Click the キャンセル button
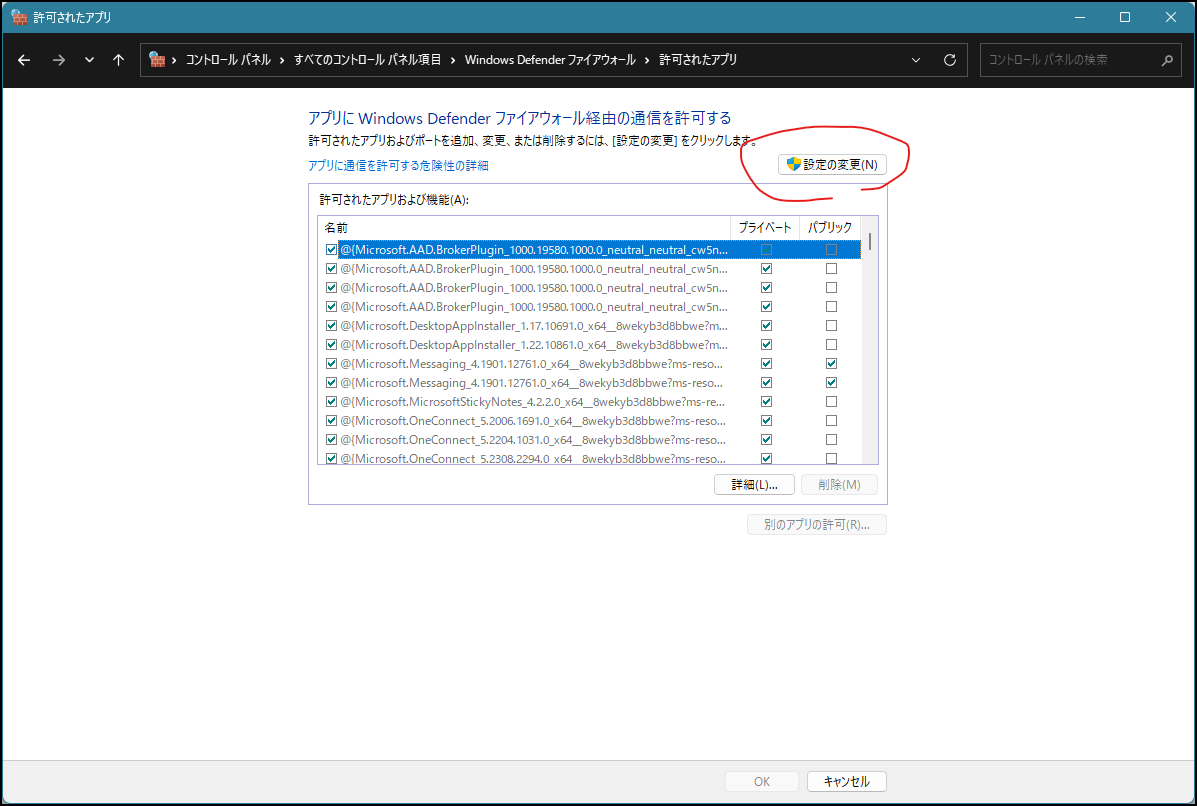1197x806 pixels. [x=847, y=782]
